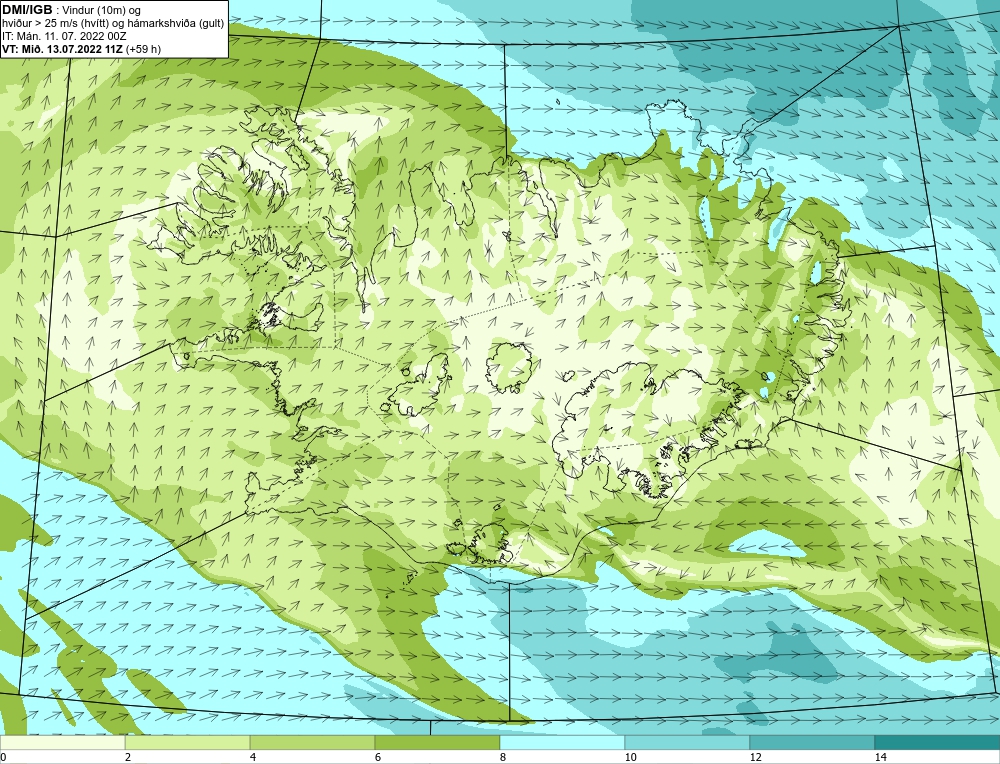Click the 'hviður > 25 m/s' description line

coord(113,24)
